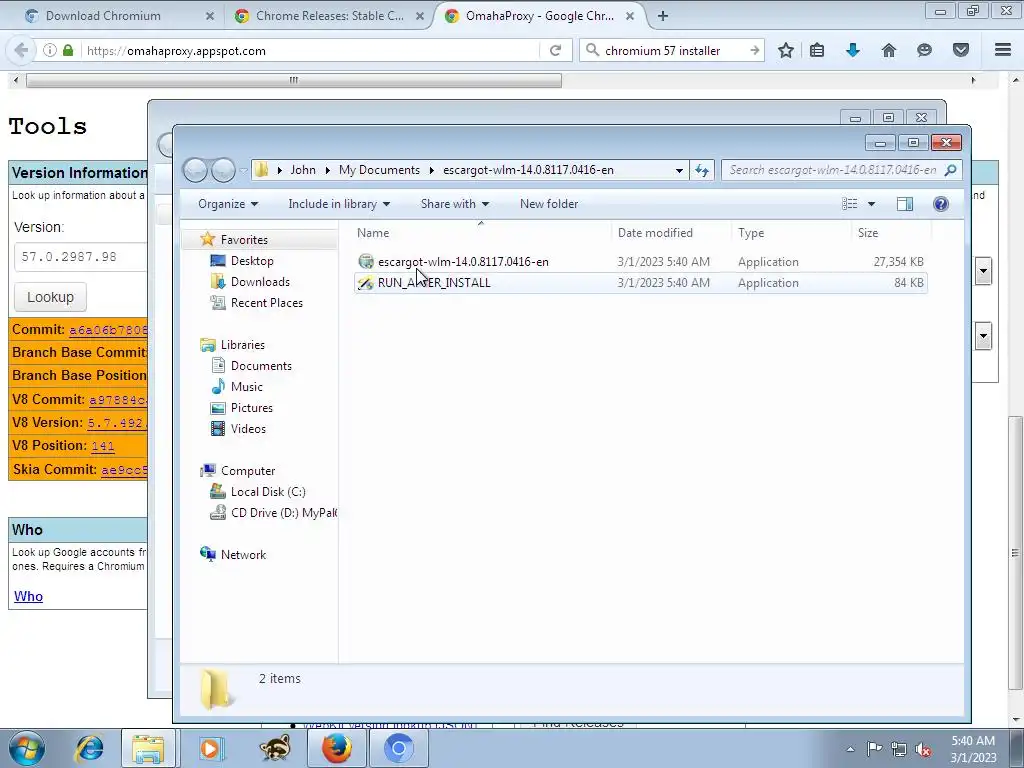The width and height of the screenshot is (1024, 768).
Task: Toggle the preview pane button
Action: 904,204
